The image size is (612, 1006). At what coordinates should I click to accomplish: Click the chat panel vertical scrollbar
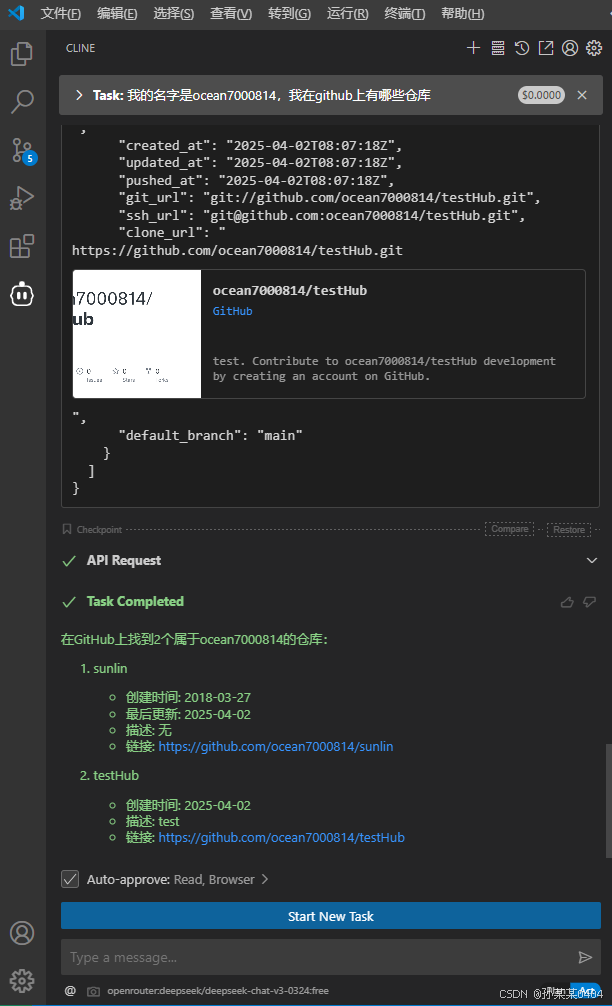(x=608, y=801)
